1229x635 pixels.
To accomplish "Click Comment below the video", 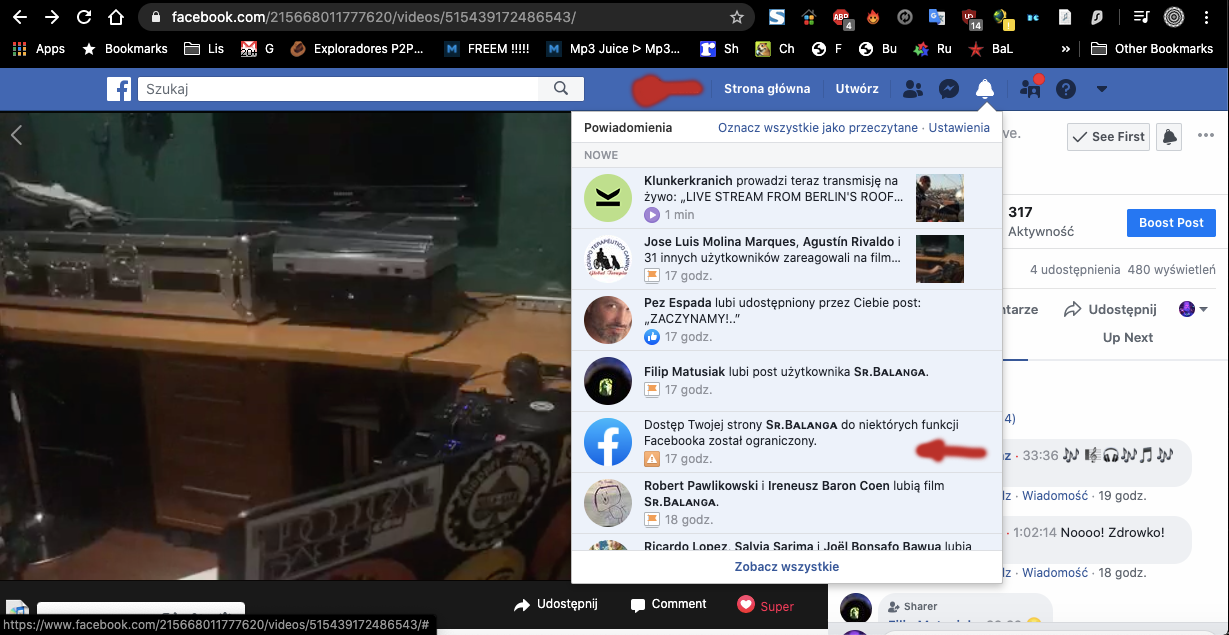I will coord(668,604).
